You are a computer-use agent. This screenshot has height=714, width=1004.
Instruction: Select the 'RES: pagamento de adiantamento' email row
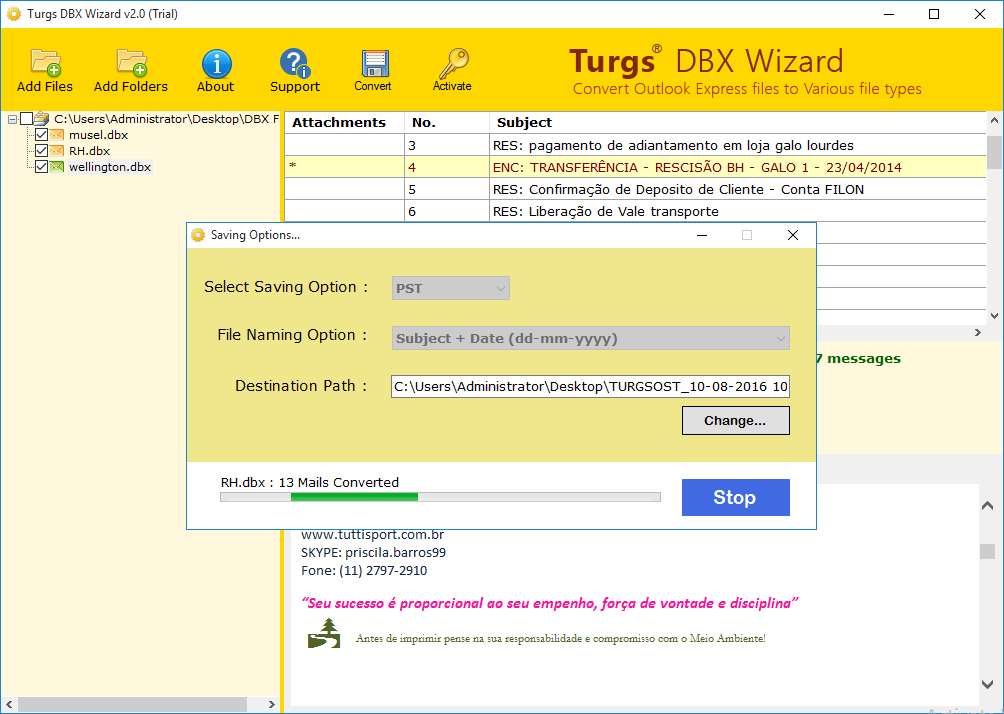[x=635, y=145]
